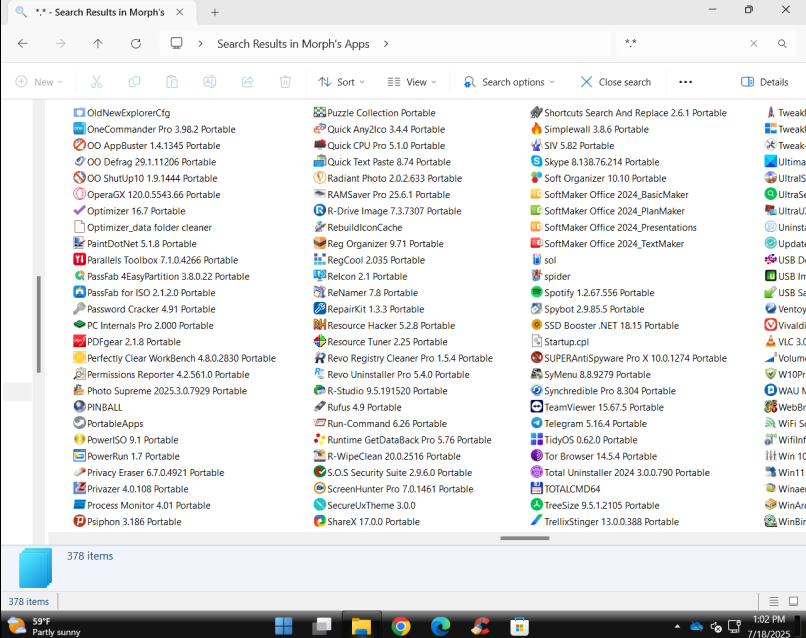Screen dimensions: 806x638
Task: Click the PDFgear 2.1.8 Portable icon
Action: pyautogui.click(x=79, y=341)
